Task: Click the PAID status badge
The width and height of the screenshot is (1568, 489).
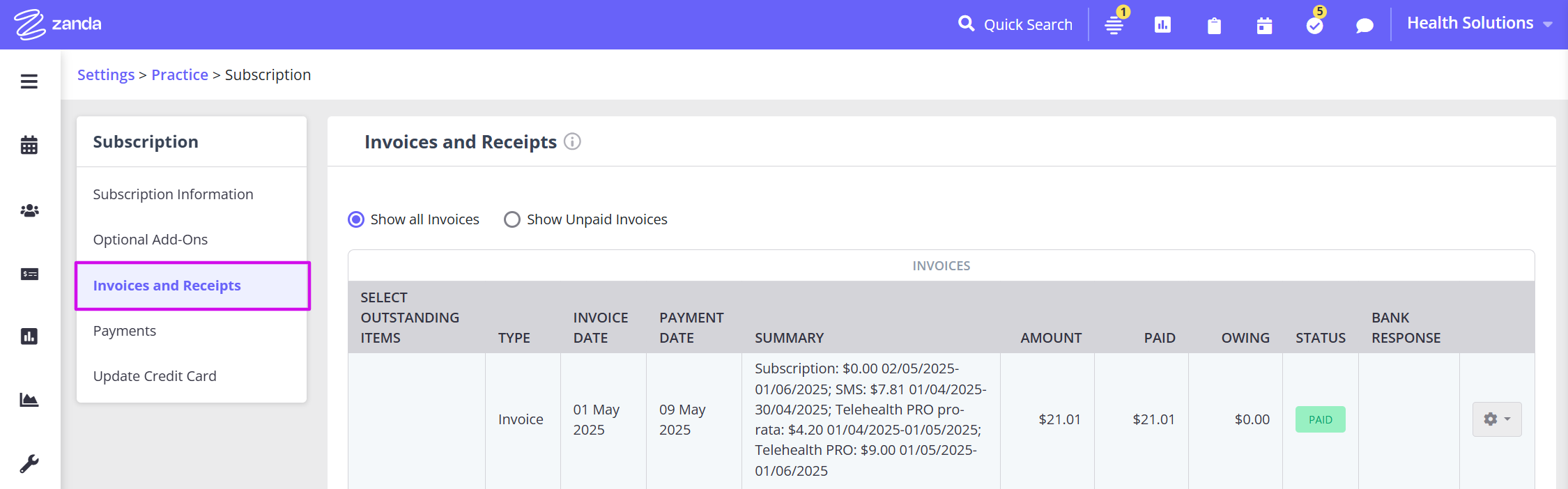Action: (x=1320, y=419)
